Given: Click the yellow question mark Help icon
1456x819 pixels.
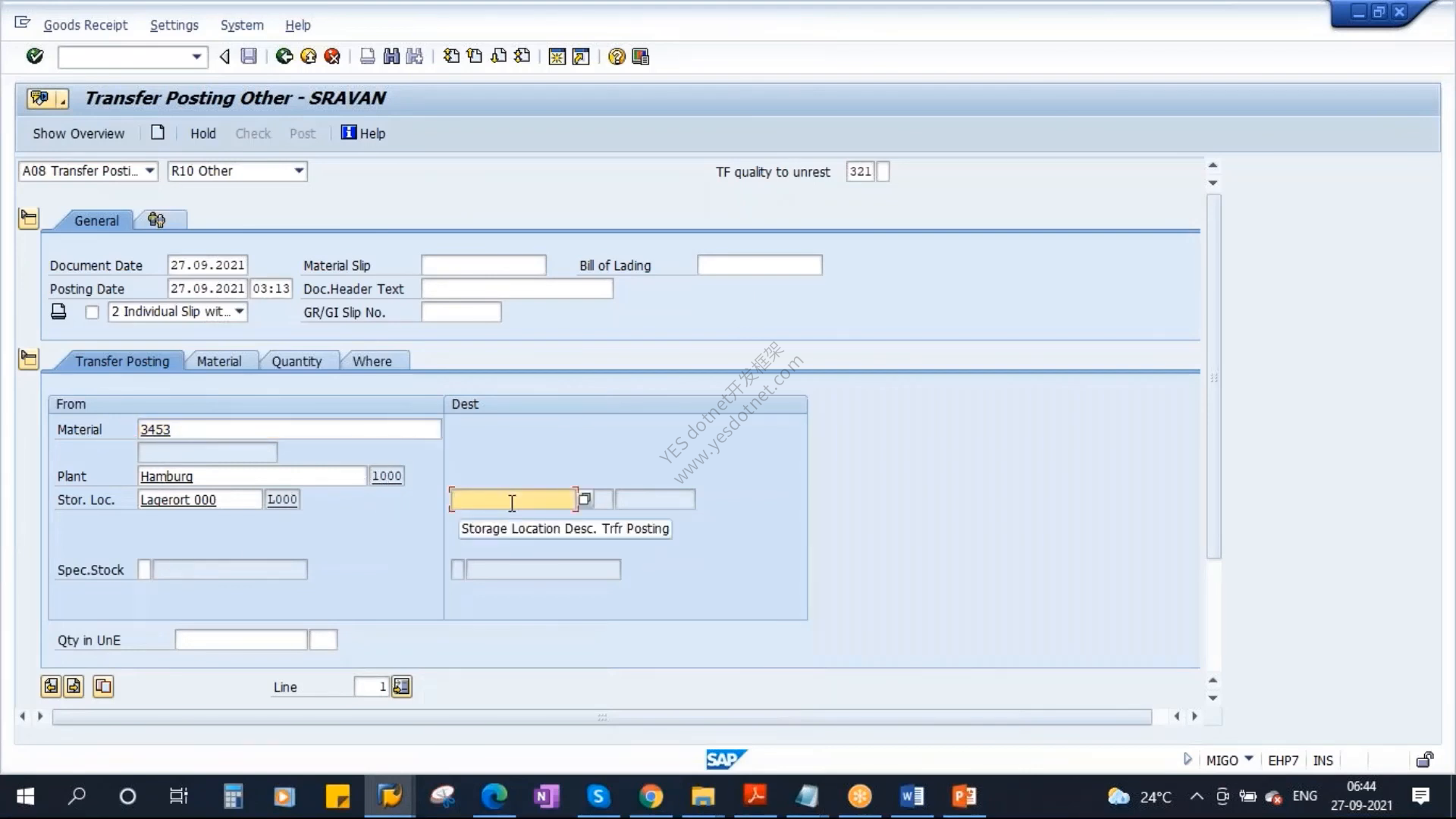Looking at the screenshot, I should pyautogui.click(x=617, y=56).
